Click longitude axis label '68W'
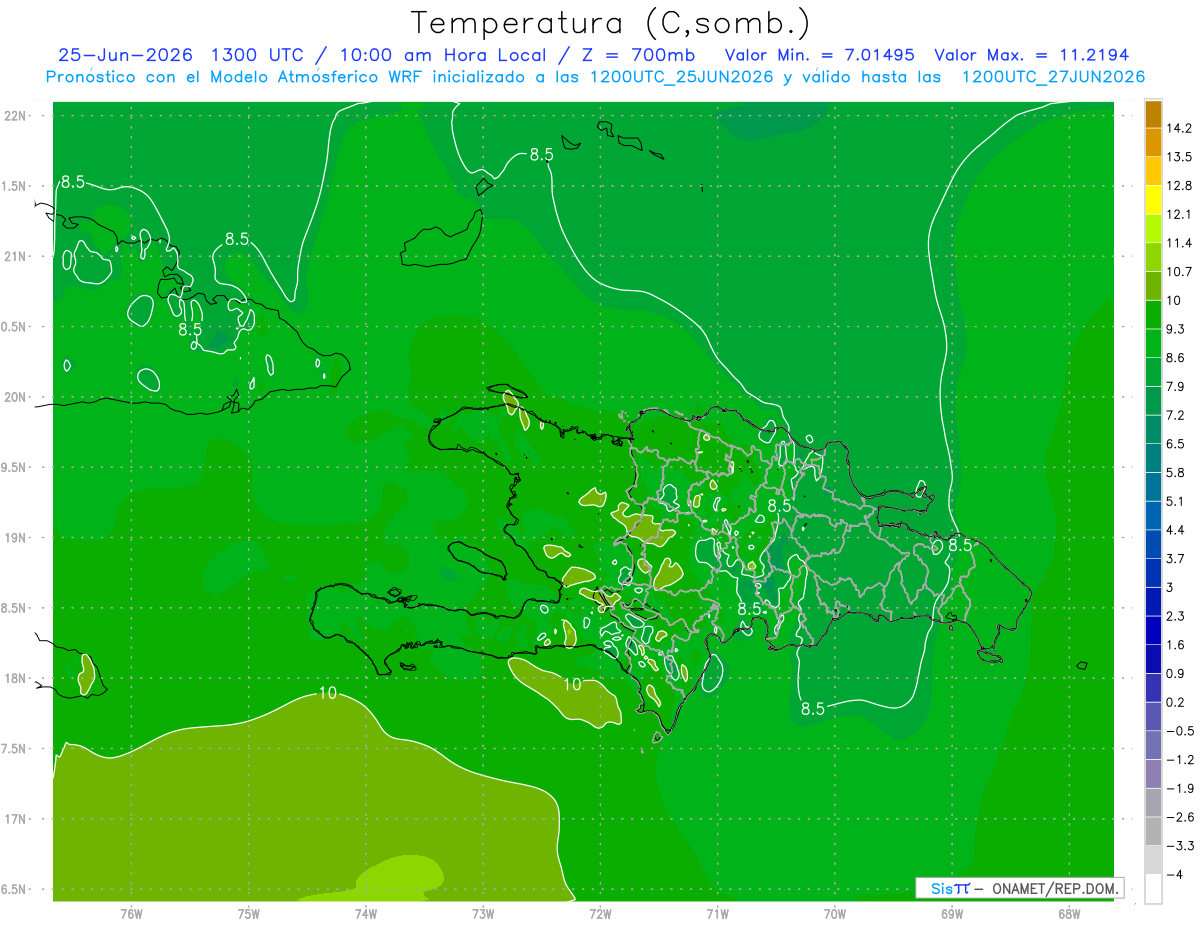This screenshot has width=1200, height=927. pyautogui.click(x=1069, y=913)
